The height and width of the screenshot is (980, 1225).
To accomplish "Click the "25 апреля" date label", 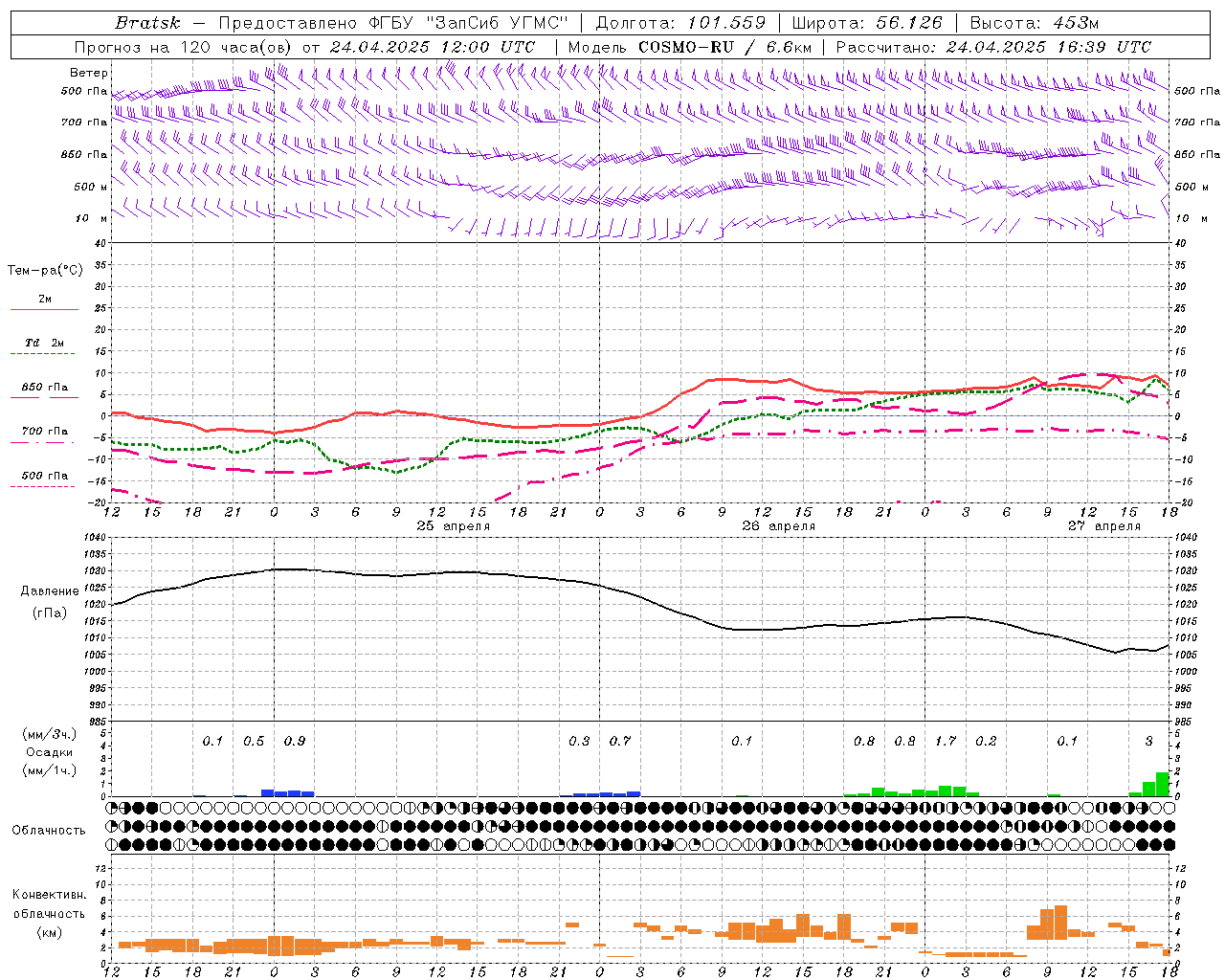I will (x=453, y=526).
